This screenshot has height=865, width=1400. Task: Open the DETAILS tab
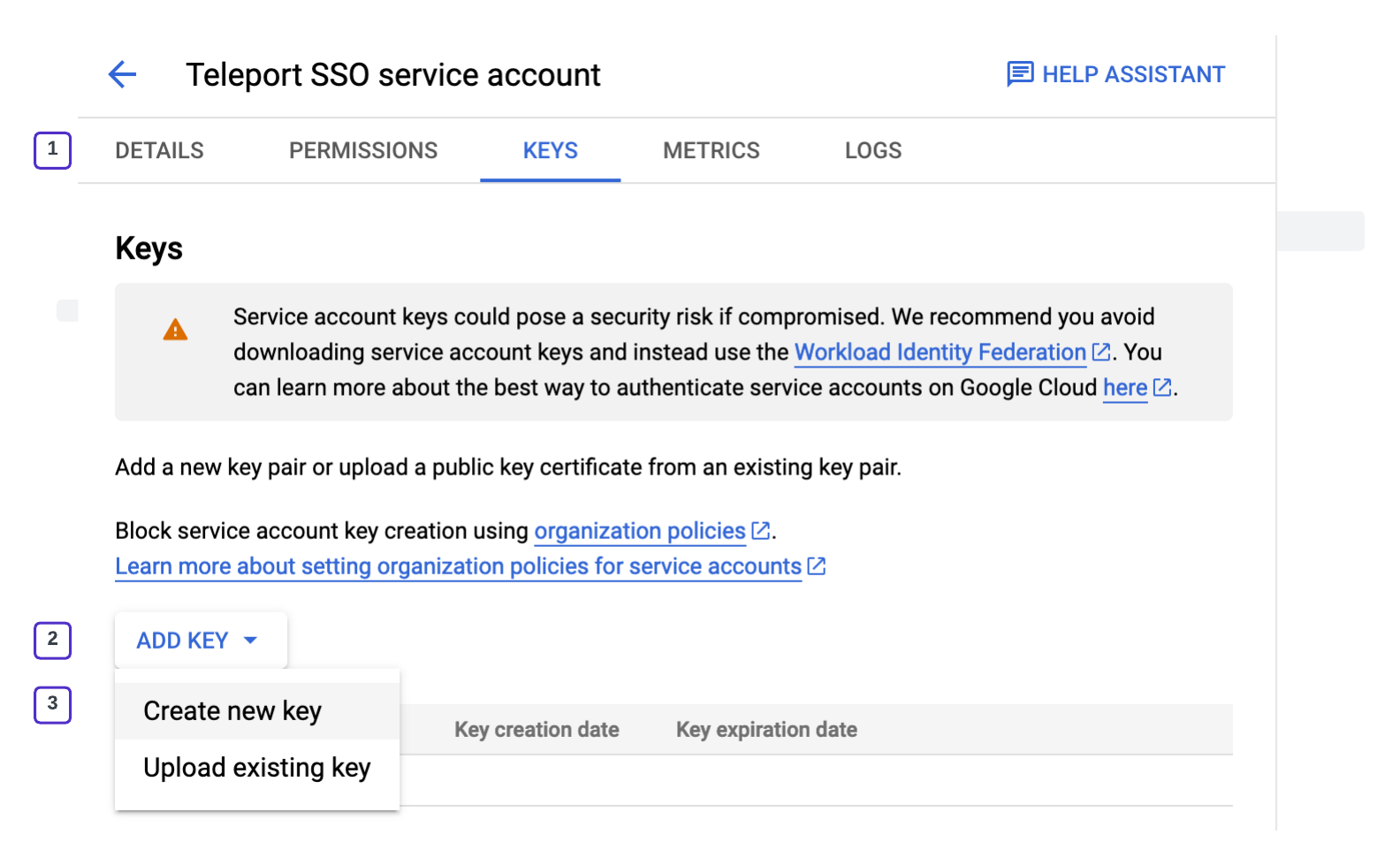159,150
